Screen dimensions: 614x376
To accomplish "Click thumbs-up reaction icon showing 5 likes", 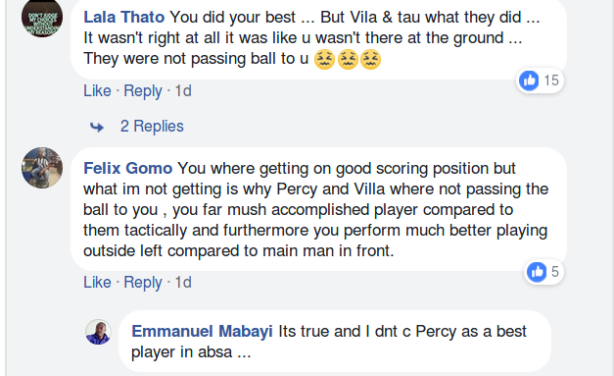I will click(x=536, y=271).
